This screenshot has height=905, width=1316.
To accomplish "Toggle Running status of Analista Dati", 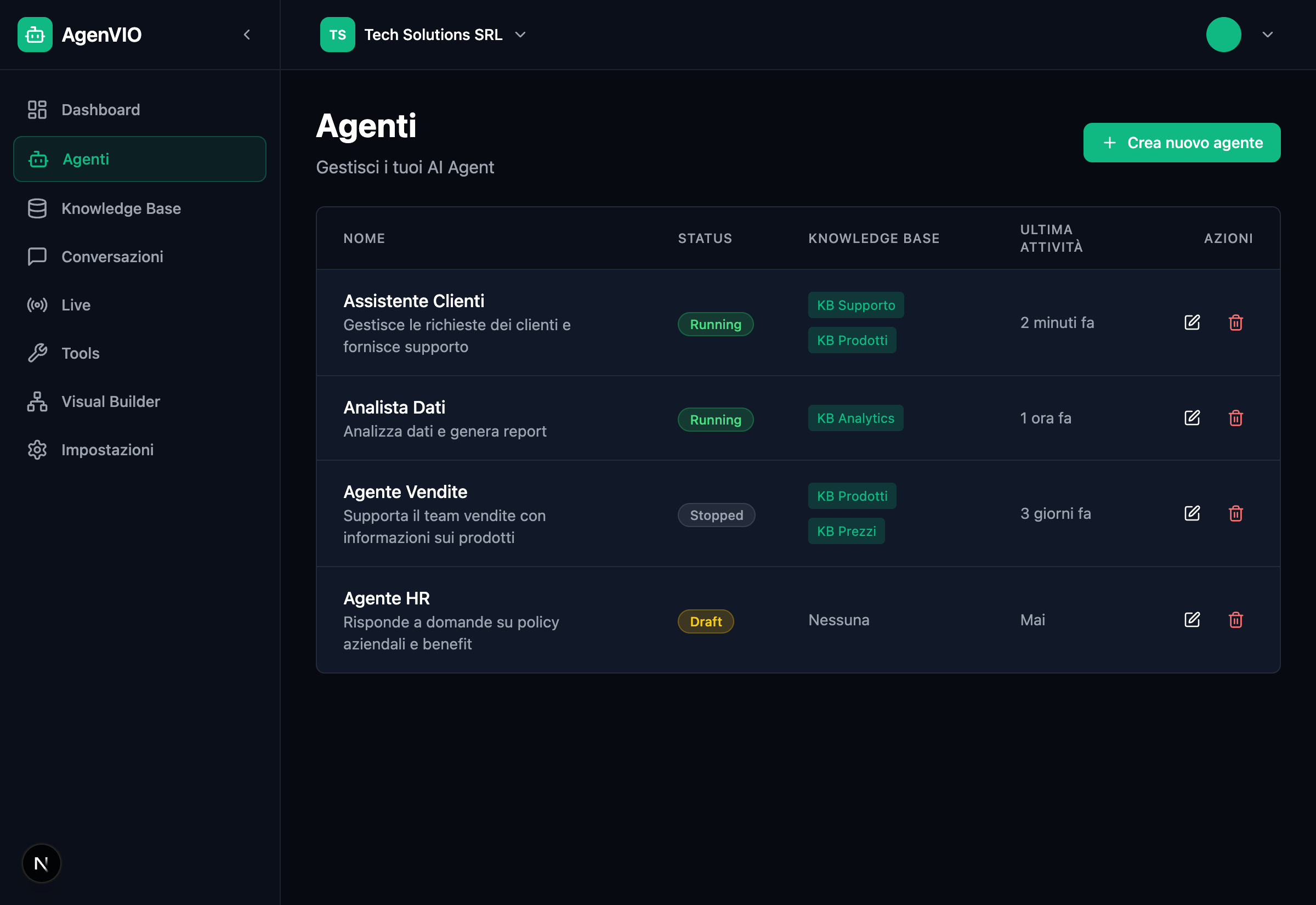I will tap(715, 419).
